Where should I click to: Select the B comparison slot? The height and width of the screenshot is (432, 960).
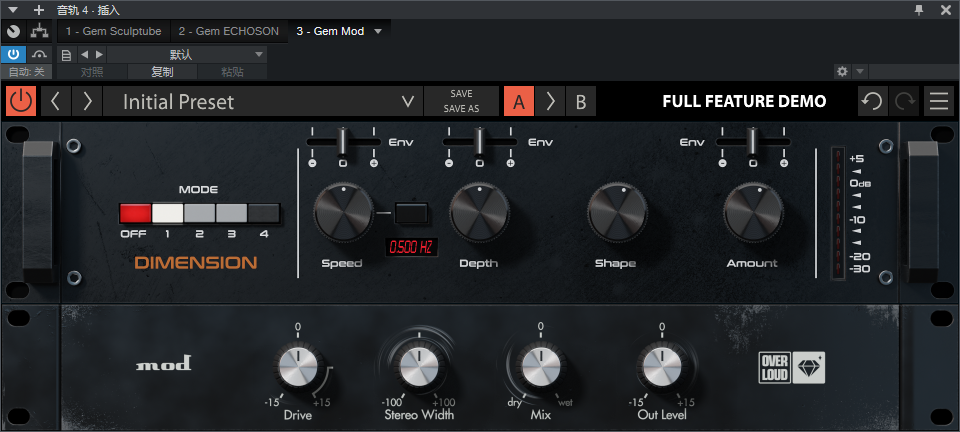(x=580, y=101)
